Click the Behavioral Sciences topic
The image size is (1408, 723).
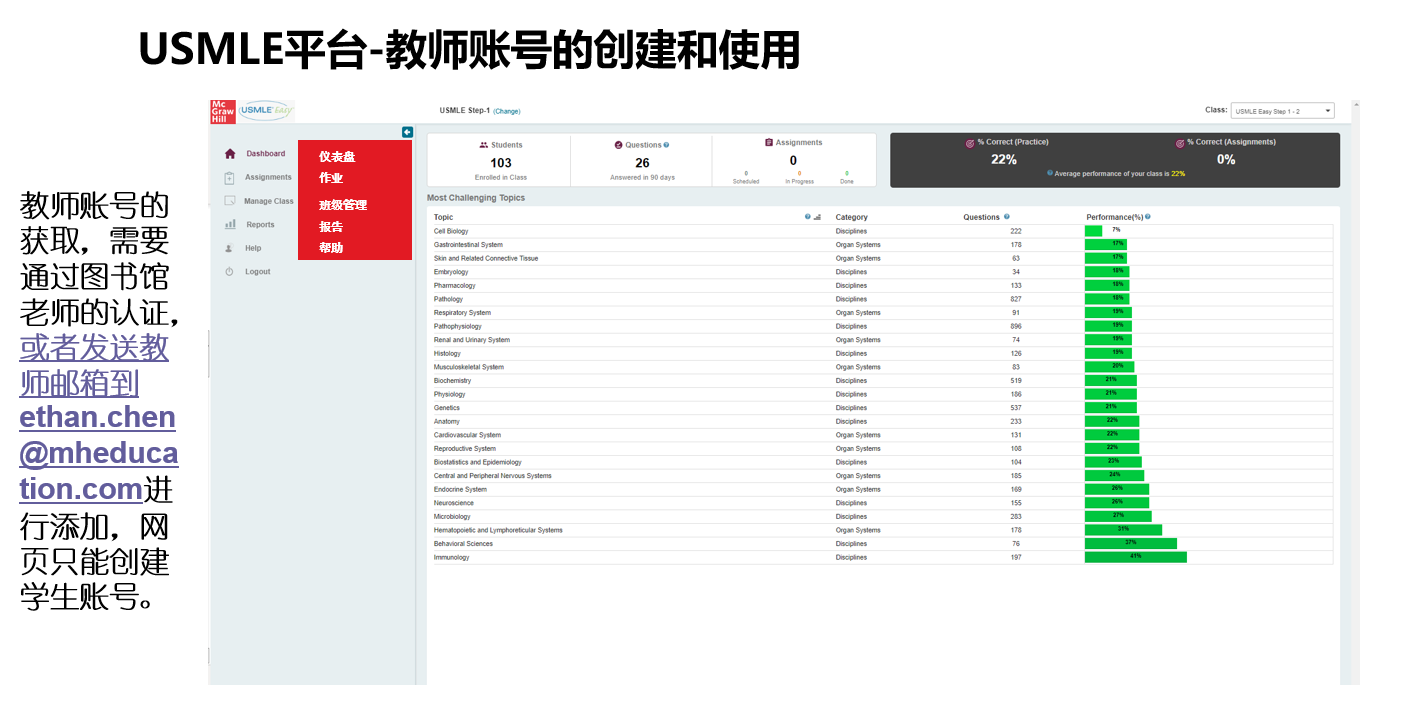(463, 544)
